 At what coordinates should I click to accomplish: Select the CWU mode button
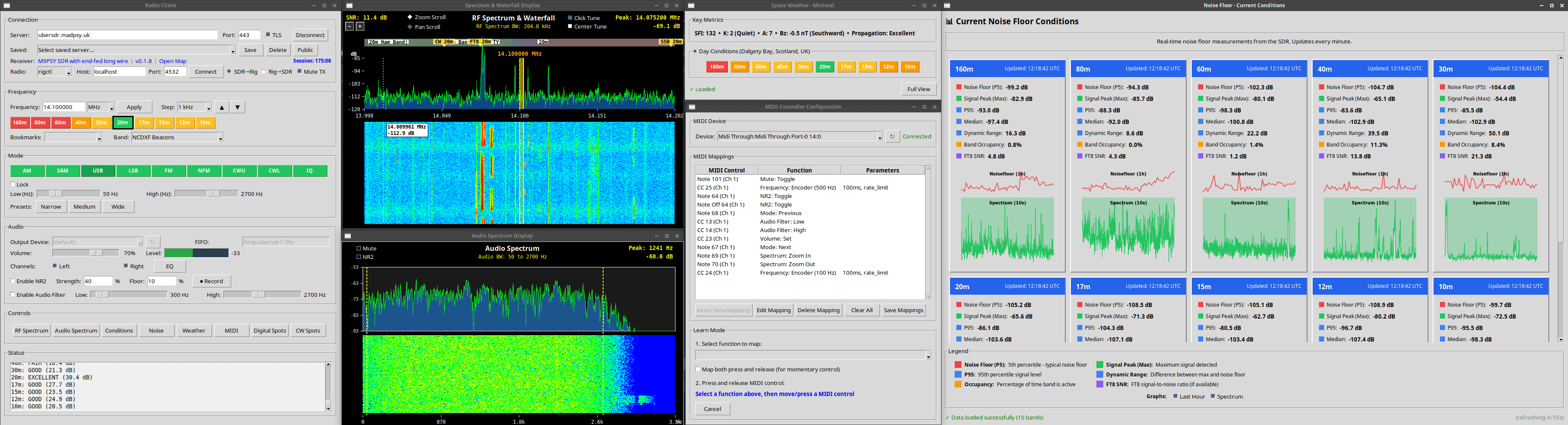tap(239, 171)
